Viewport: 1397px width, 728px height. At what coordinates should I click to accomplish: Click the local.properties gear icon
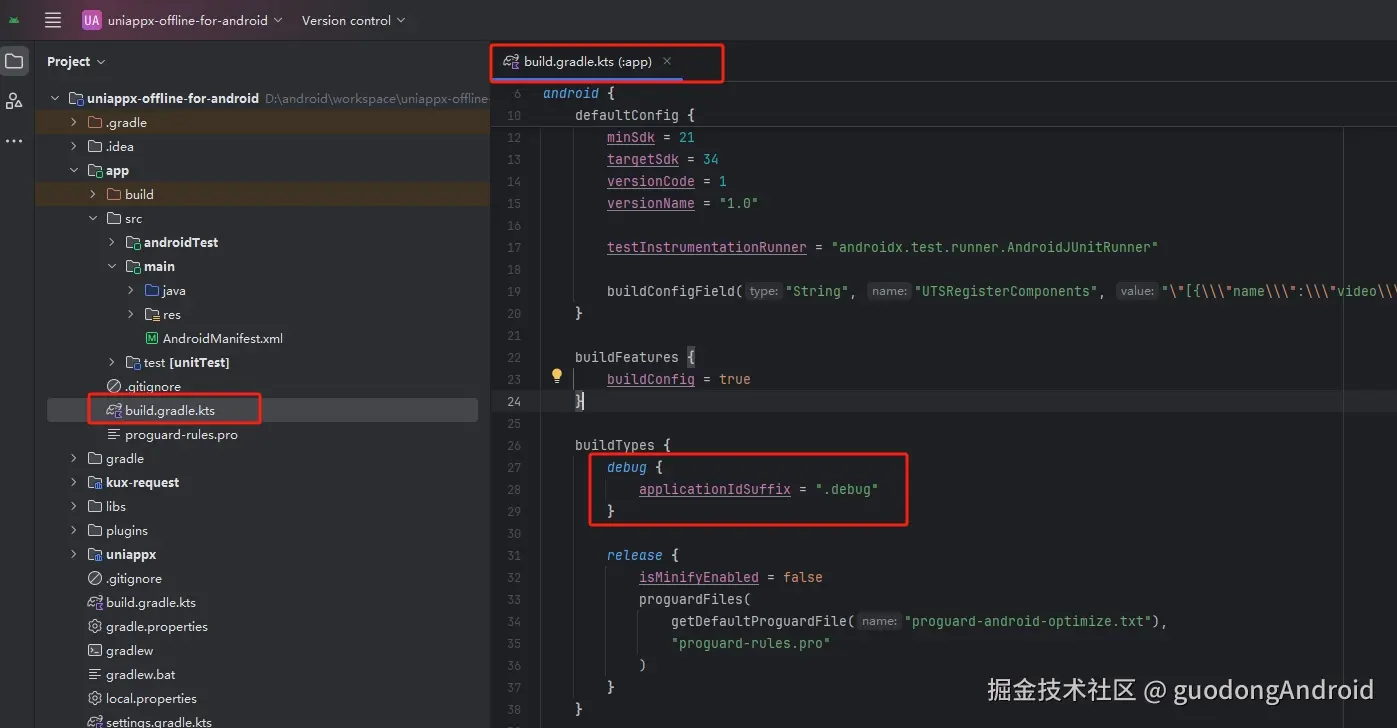[95, 698]
